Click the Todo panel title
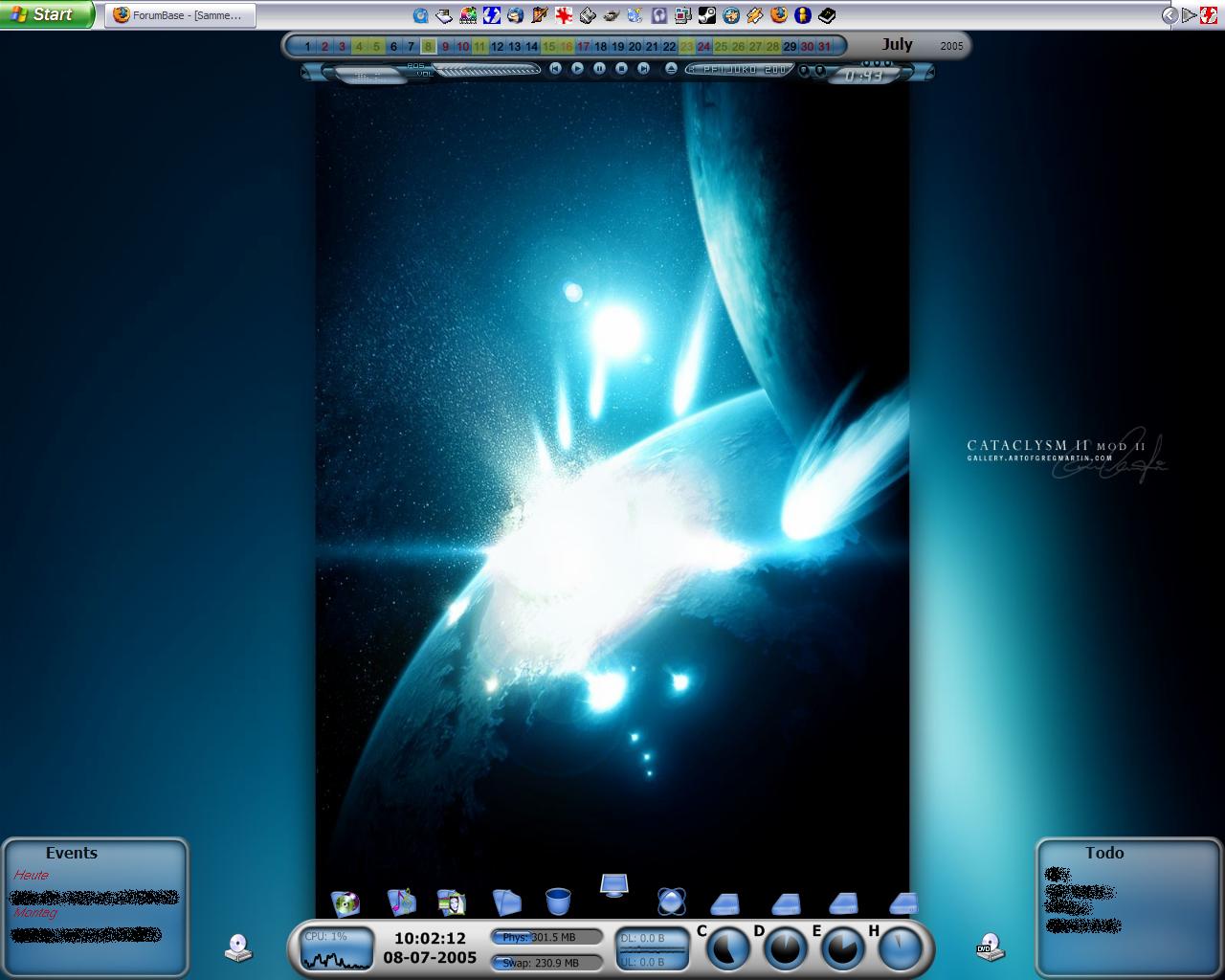Image resolution: width=1225 pixels, height=980 pixels. click(1104, 853)
